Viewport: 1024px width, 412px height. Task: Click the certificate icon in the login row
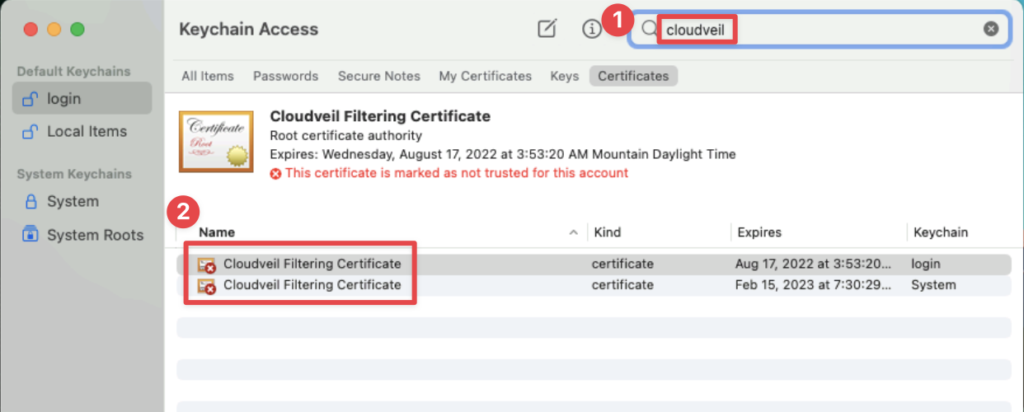[207, 264]
